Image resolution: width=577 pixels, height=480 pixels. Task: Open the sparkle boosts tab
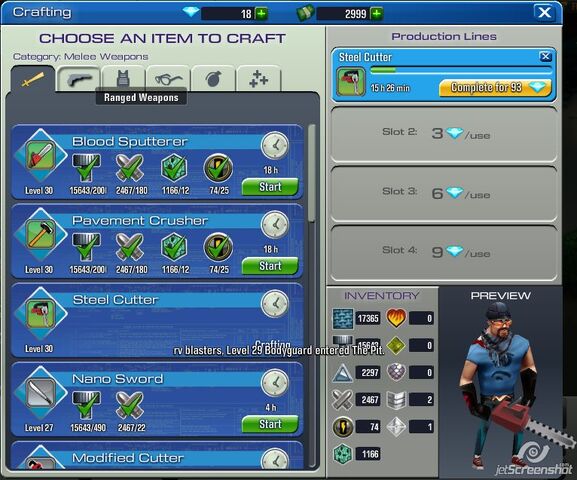(x=258, y=78)
